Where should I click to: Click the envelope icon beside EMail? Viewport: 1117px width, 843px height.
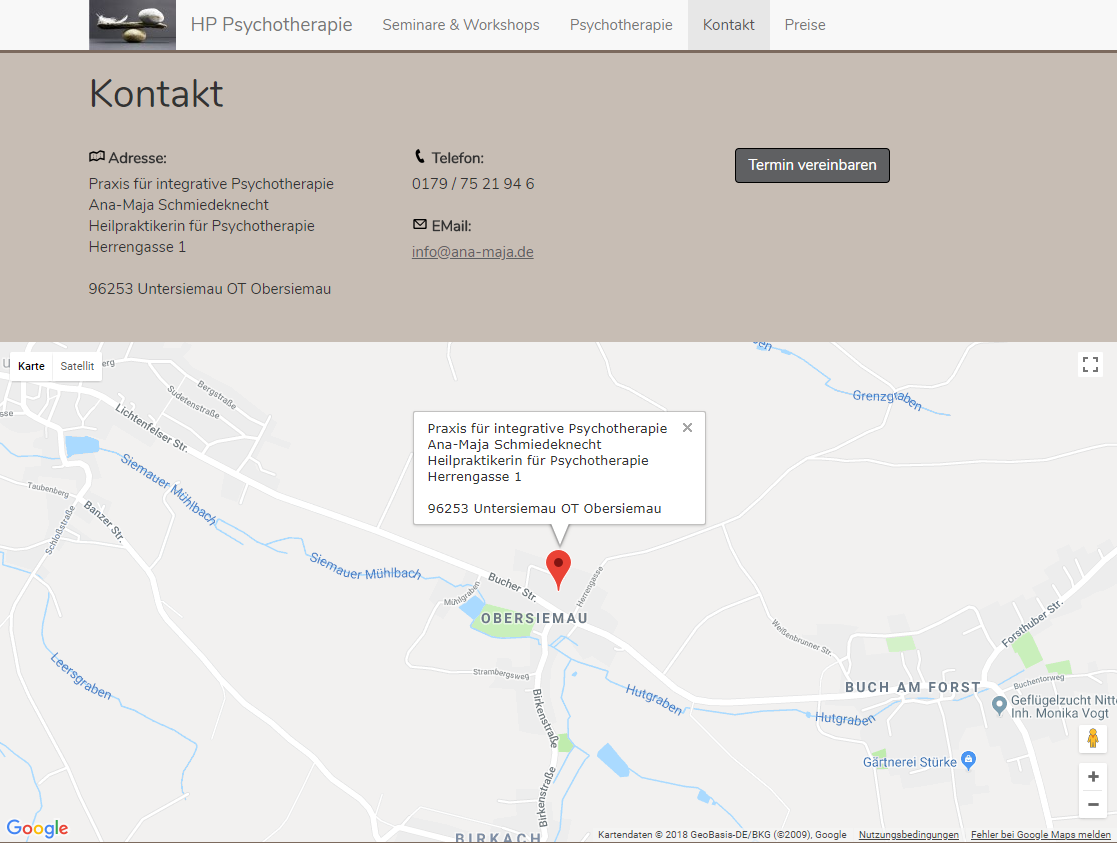(x=420, y=224)
